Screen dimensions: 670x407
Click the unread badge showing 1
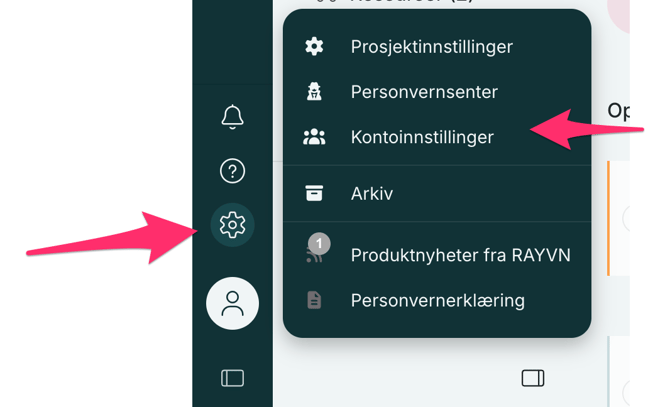point(319,243)
